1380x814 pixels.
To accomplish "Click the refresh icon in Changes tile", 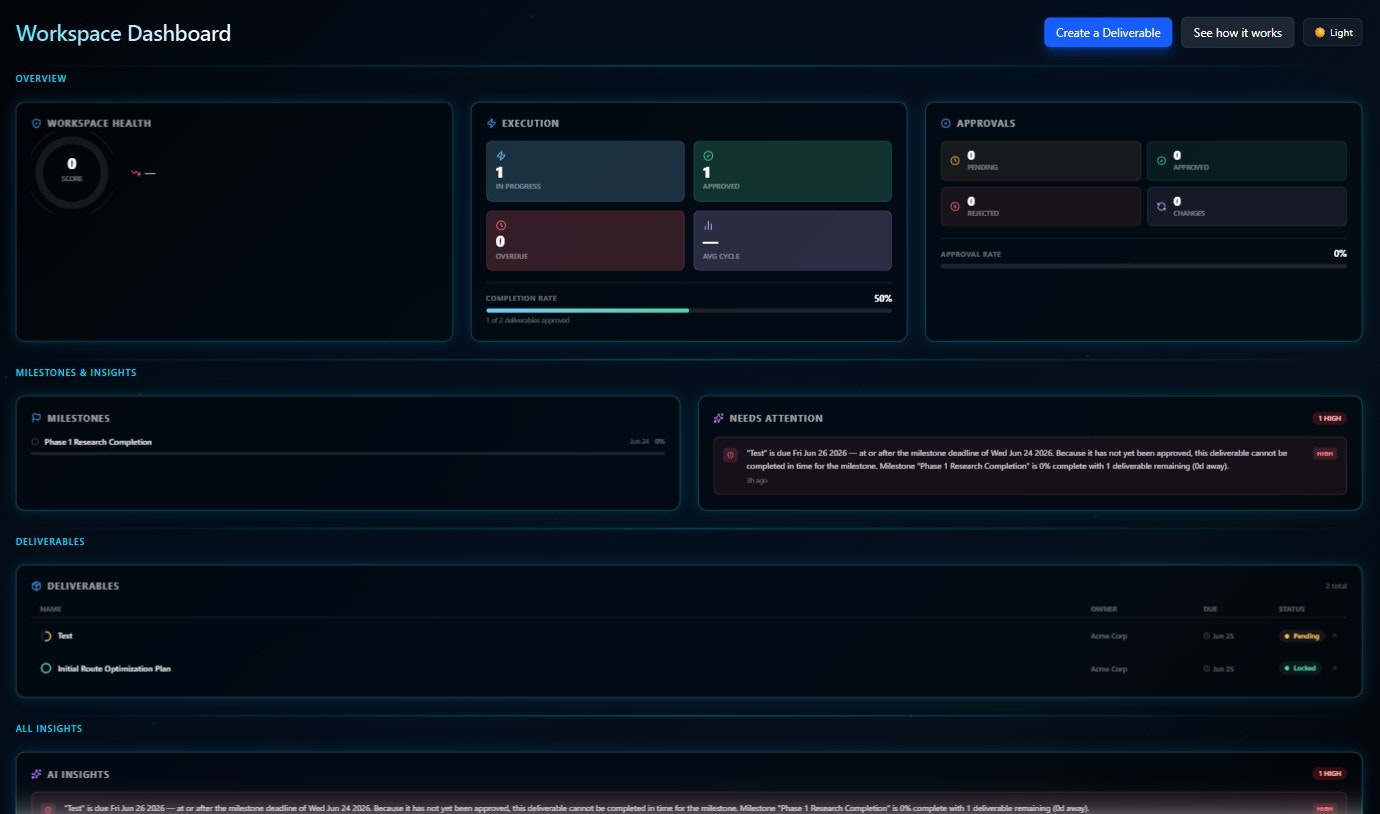I will coord(1161,207).
